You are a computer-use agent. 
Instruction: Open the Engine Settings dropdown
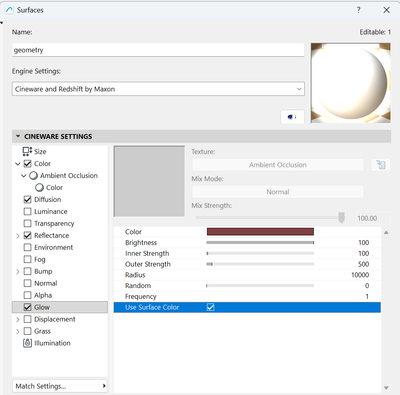tap(158, 89)
